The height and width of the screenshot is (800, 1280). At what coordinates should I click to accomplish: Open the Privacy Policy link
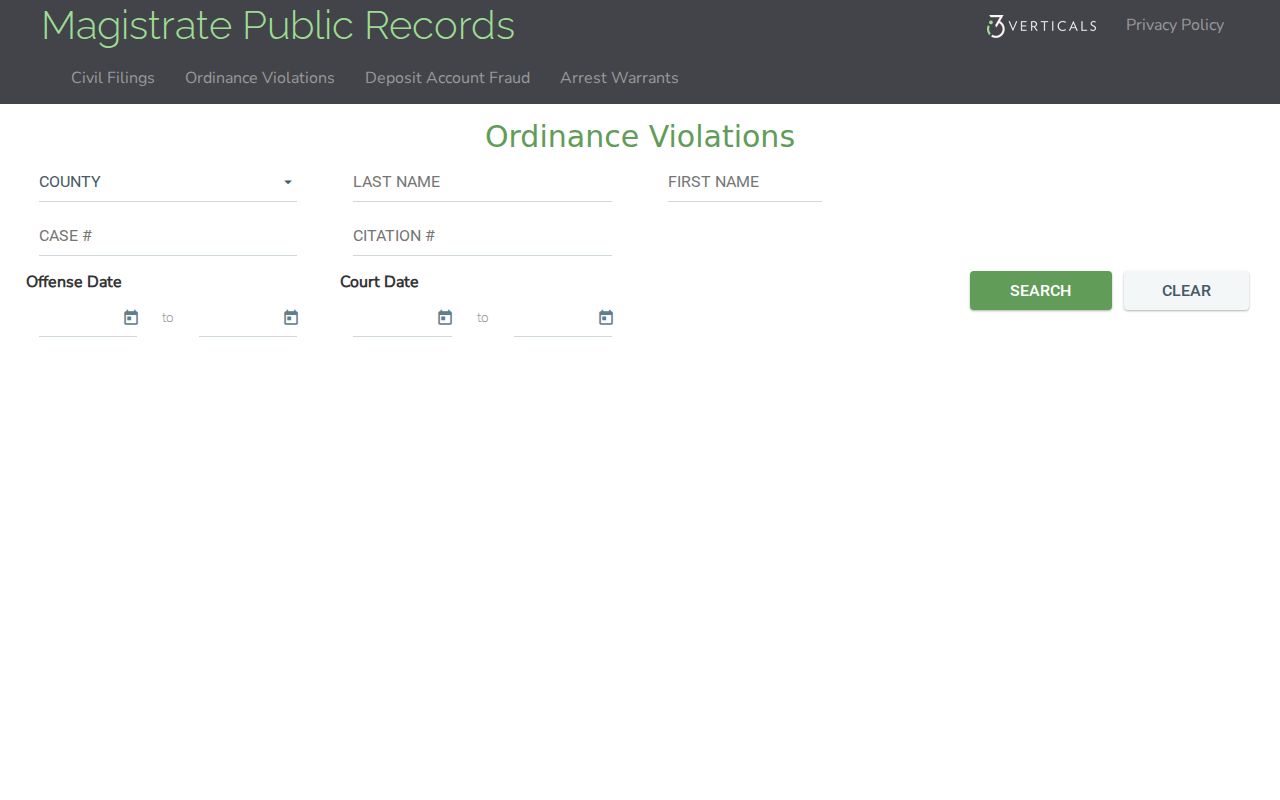(1175, 25)
